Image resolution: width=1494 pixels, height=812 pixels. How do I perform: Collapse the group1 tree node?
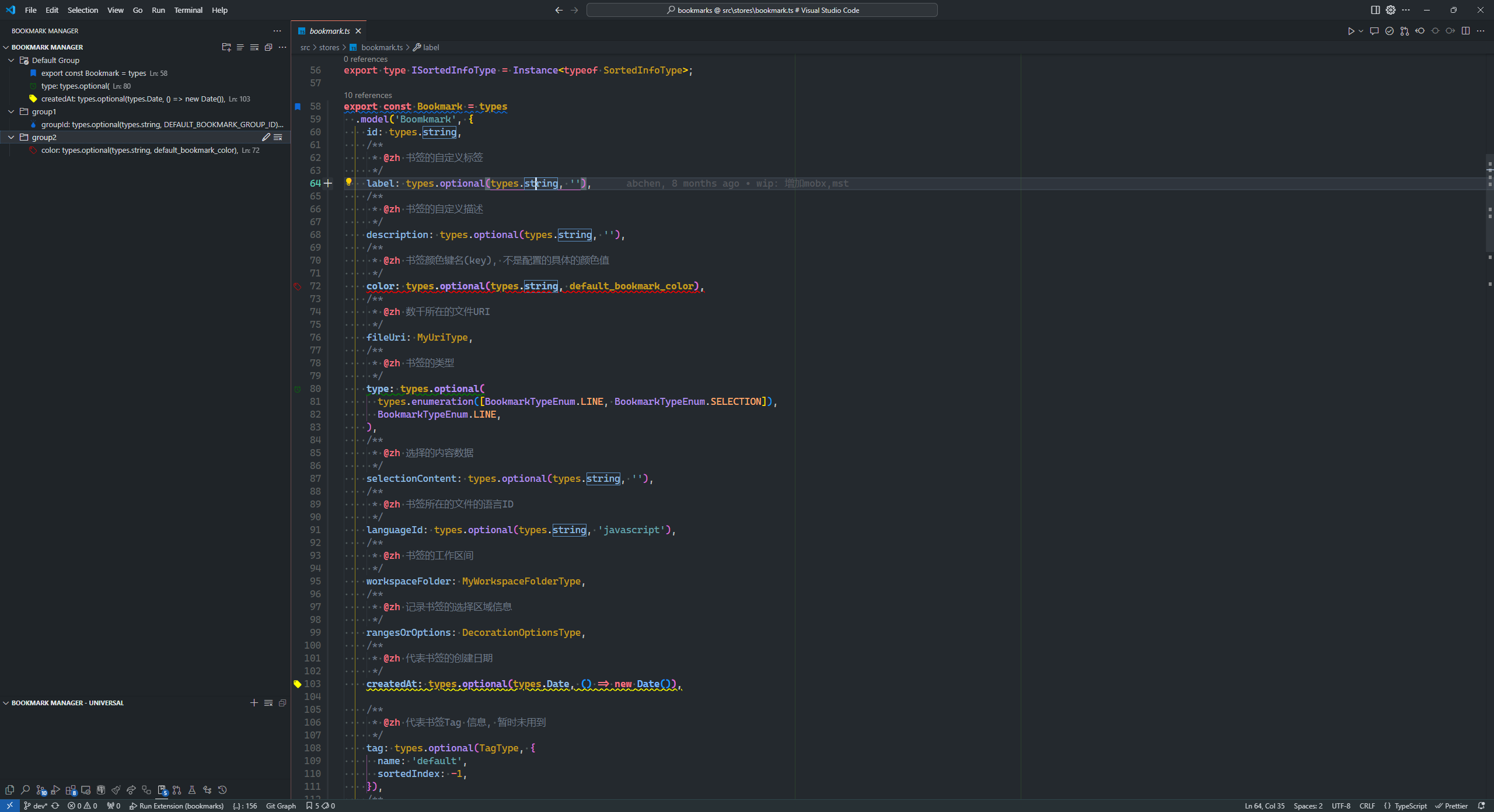click(x=11, y=111)
